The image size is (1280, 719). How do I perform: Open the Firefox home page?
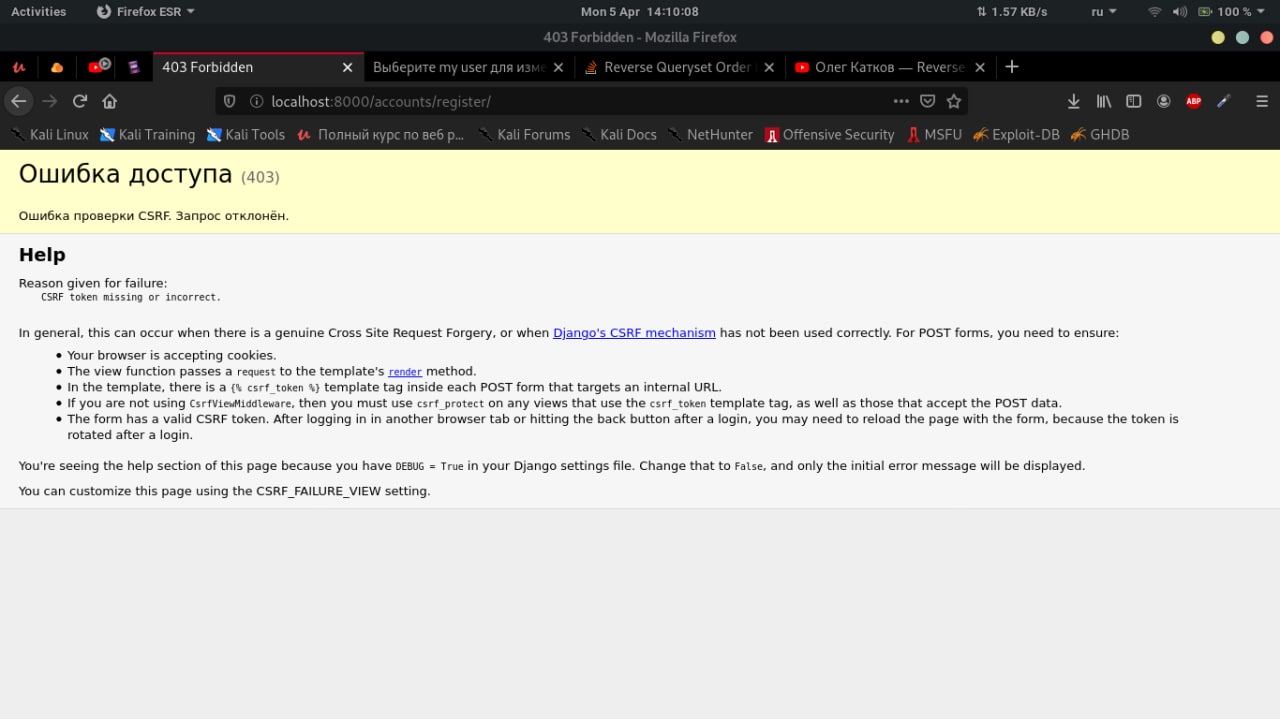(x=110, y=101)
